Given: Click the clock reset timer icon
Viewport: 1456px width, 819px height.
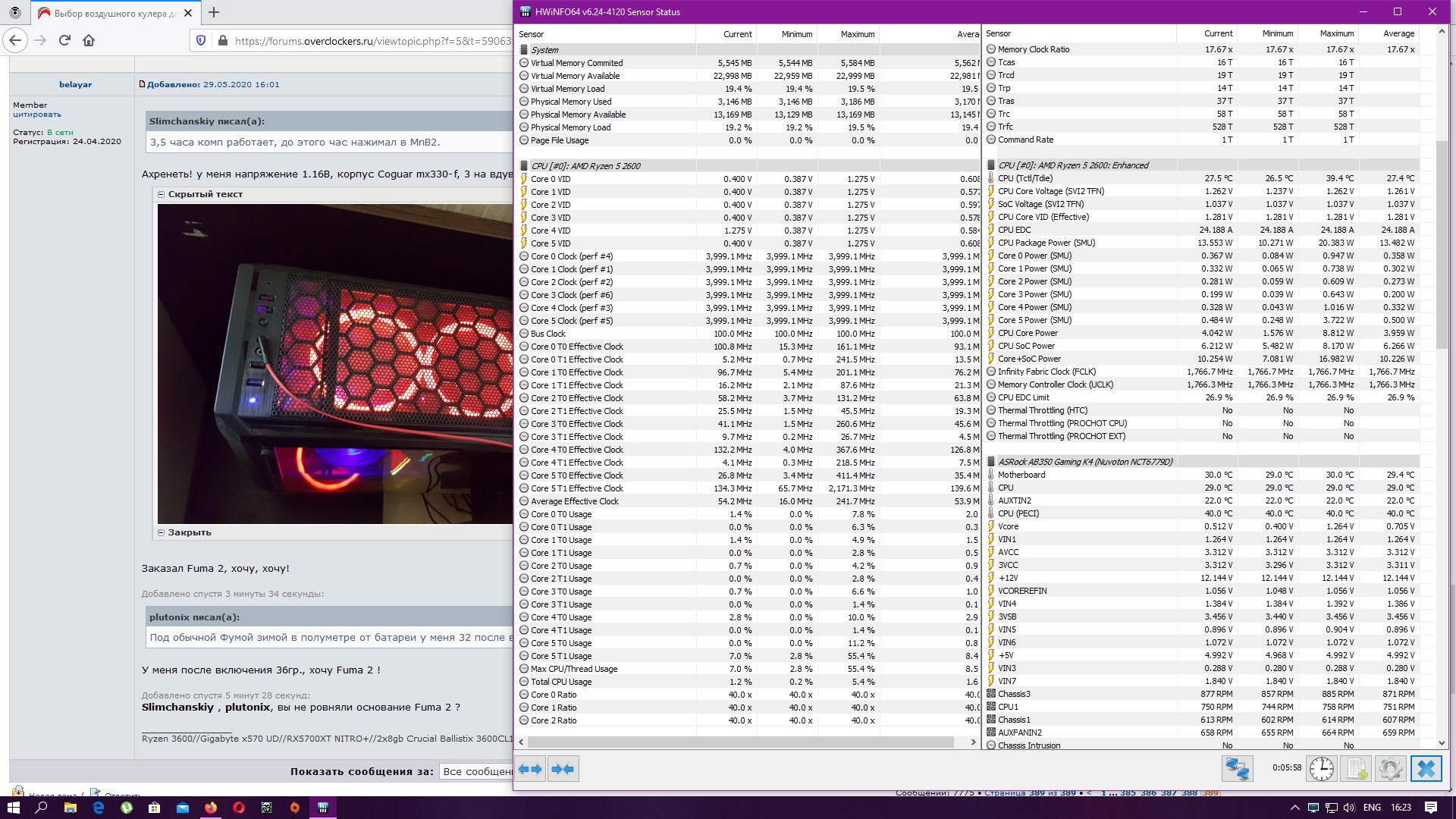Looking at the screenshot, I should 1321,769.
